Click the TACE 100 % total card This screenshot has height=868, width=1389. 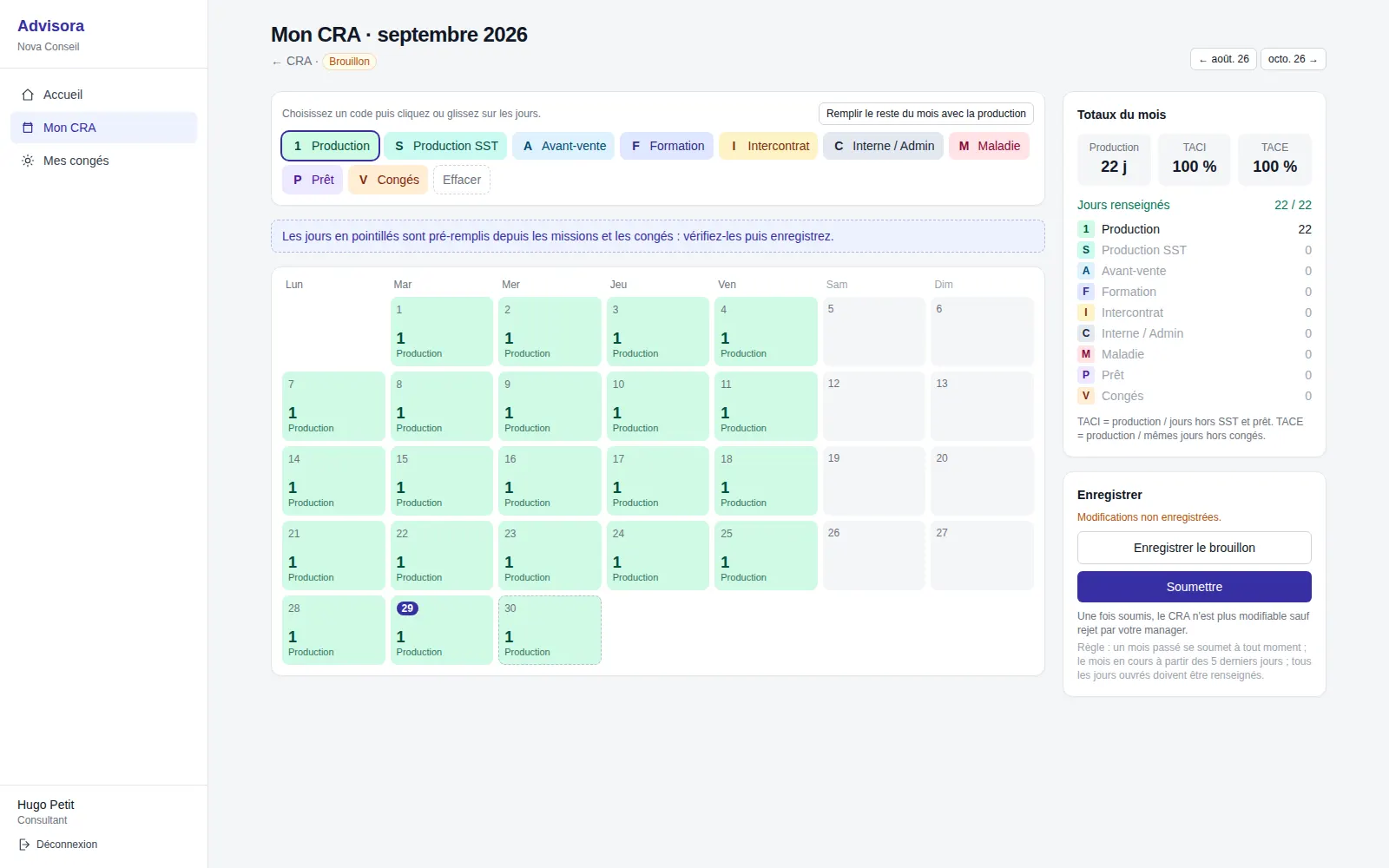[x=1274, y=160]
